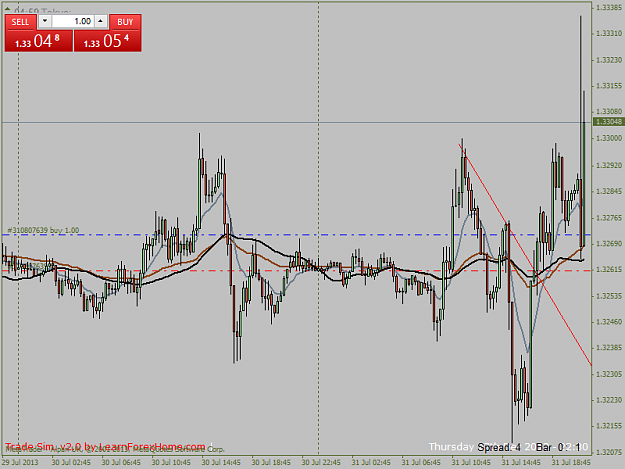
Task: Collapse the one-click trading panel triangle
Action: pos(7,9)
